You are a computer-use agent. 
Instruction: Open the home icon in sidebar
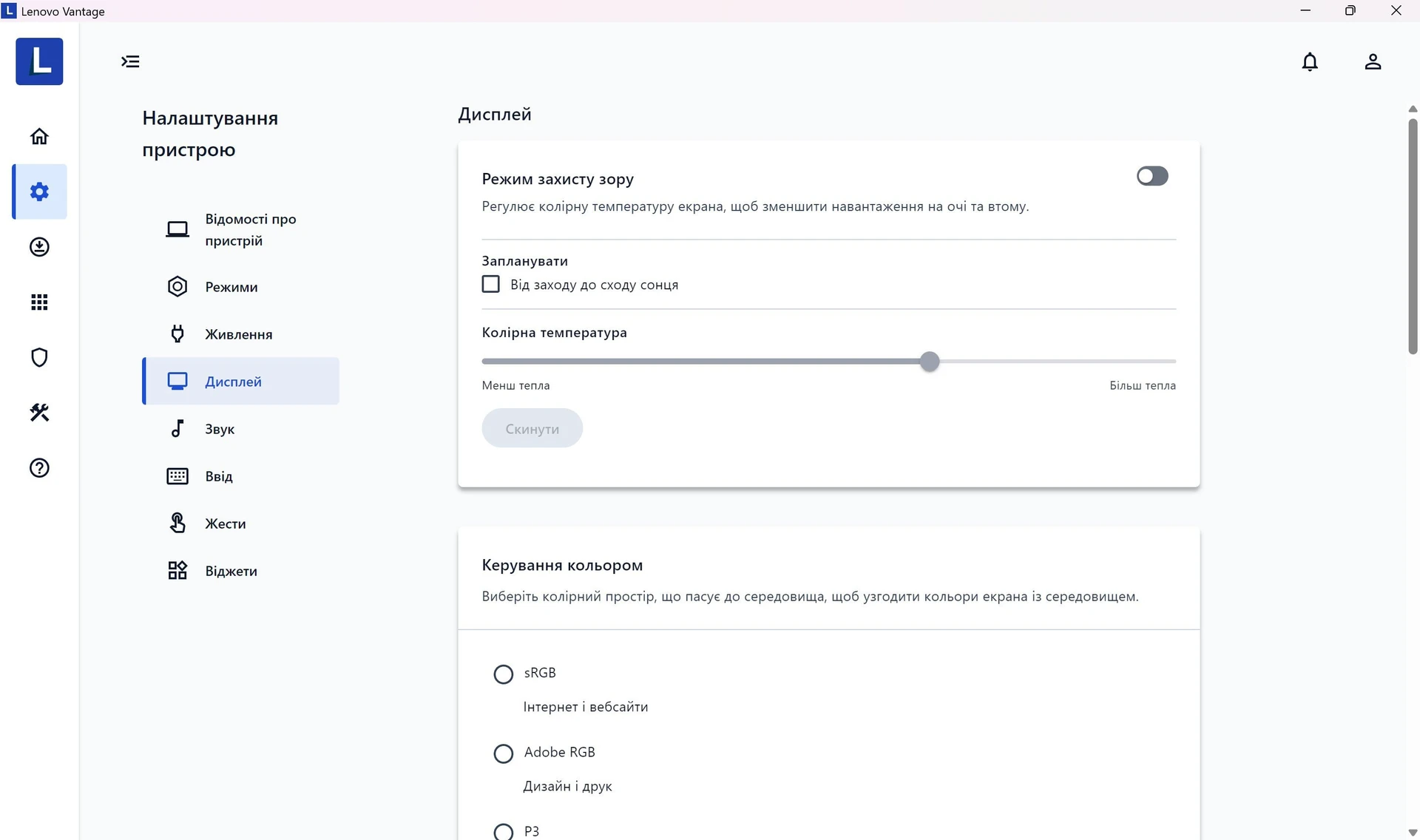pos(39,136)
